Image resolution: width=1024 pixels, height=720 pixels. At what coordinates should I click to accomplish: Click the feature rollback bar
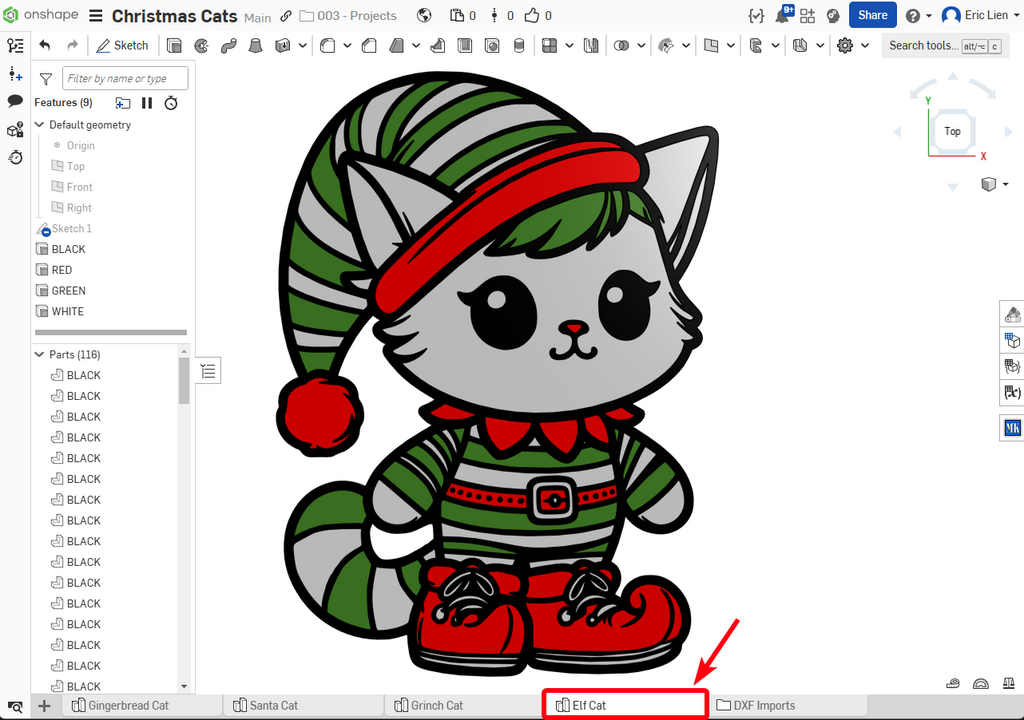pyautogui.click(x=111, y=333)
